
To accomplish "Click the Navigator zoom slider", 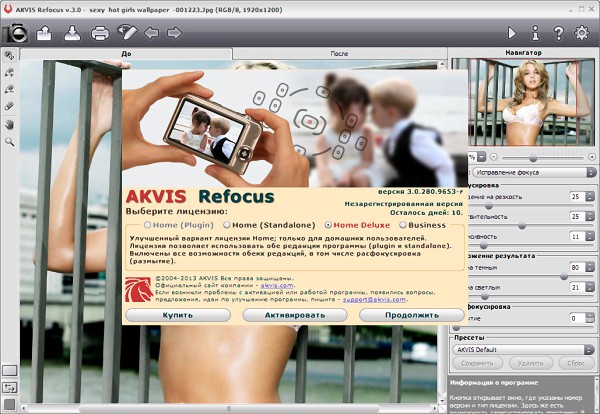I will pos(535,157).
